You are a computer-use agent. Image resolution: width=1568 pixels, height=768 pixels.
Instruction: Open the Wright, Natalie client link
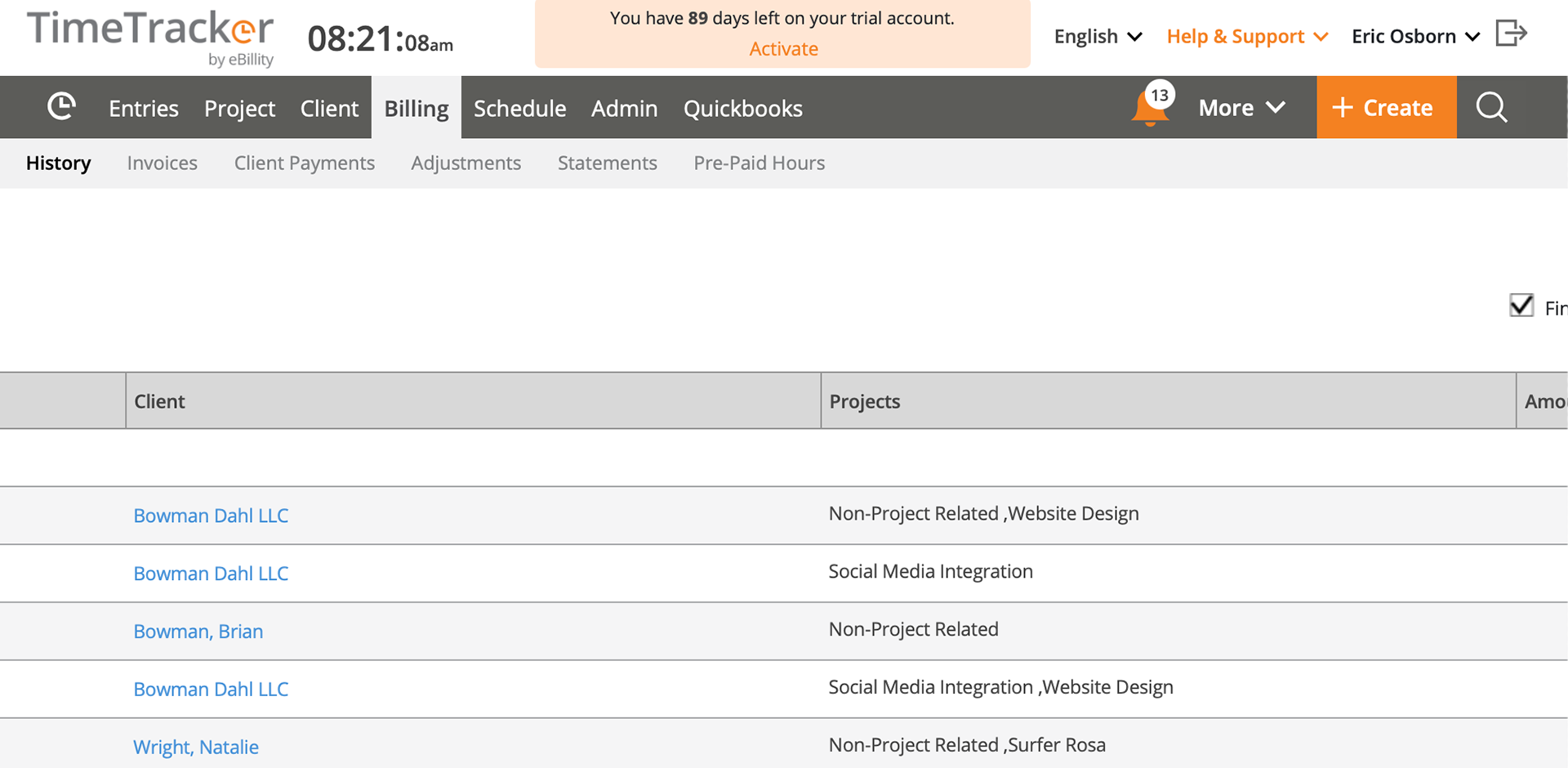[x=196, y=747]
